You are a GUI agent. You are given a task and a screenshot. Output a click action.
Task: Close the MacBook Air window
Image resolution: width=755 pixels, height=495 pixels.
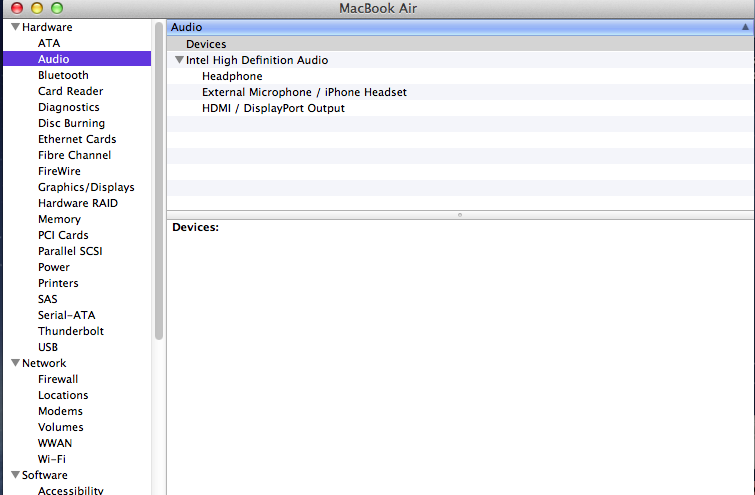pos(17,8)
